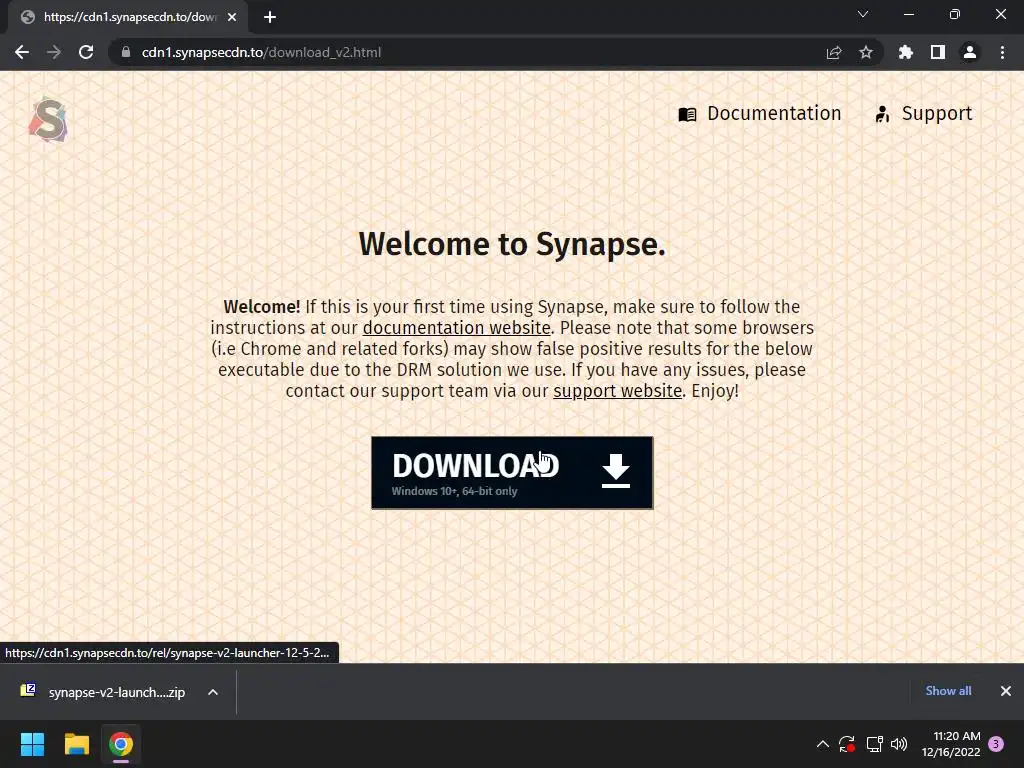Open File Explorer from taskbar

(76, 744)
